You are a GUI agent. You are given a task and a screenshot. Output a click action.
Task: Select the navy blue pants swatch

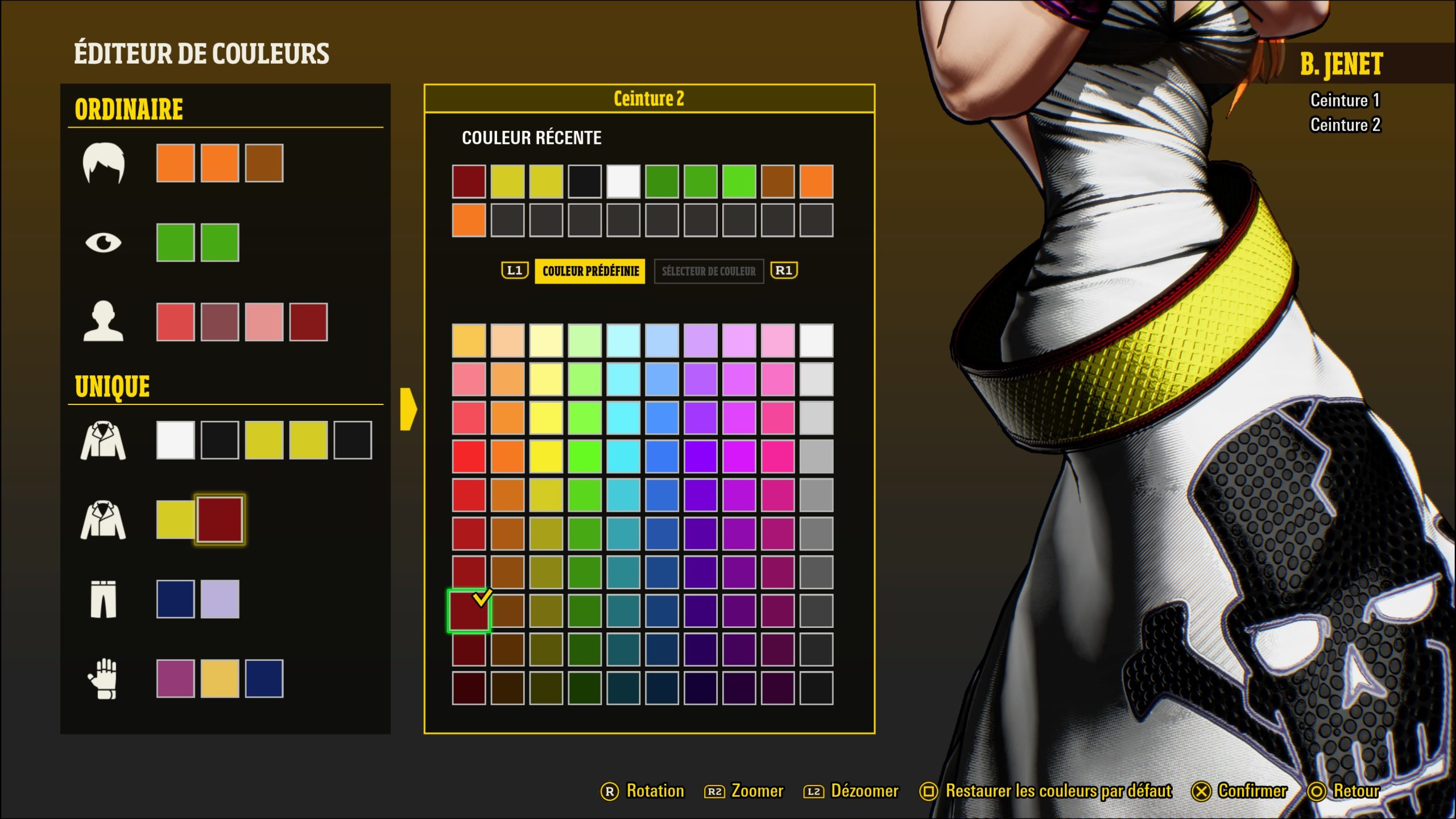175,599
